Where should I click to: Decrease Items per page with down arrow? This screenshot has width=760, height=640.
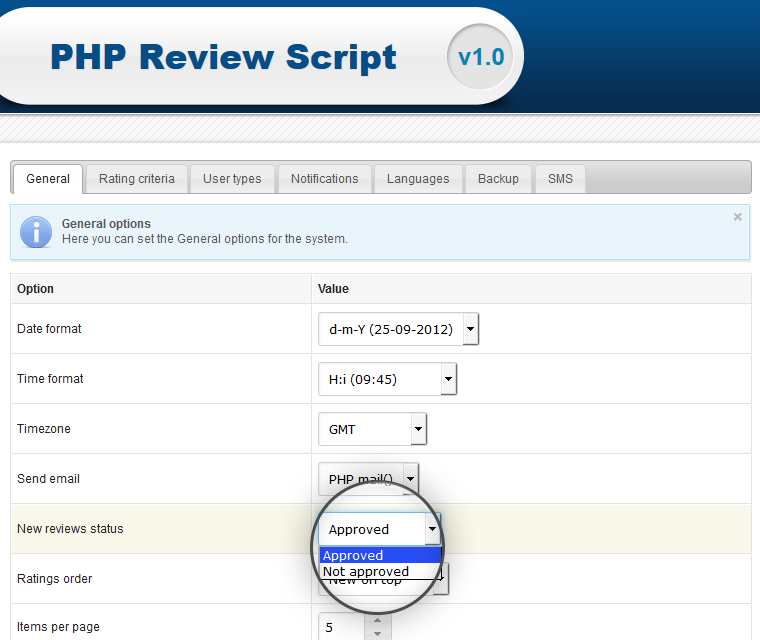(x=378, y=633)
